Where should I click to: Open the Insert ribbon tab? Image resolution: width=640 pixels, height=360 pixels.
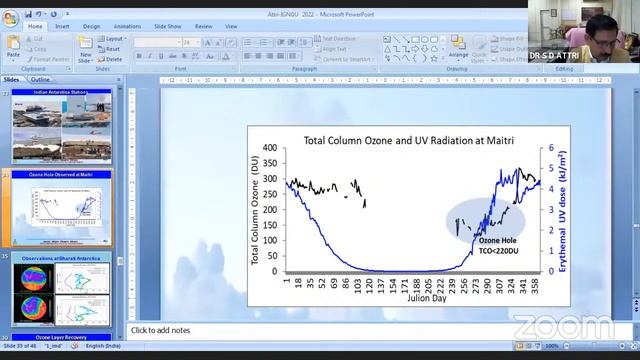click(62, 27)
